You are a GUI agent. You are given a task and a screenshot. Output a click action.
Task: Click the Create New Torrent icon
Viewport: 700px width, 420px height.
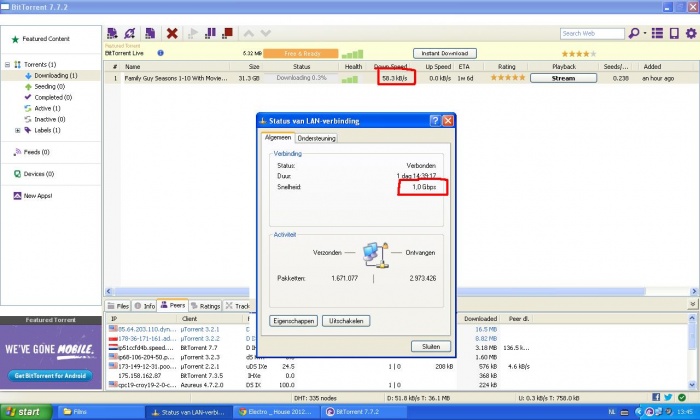(150, 33)
